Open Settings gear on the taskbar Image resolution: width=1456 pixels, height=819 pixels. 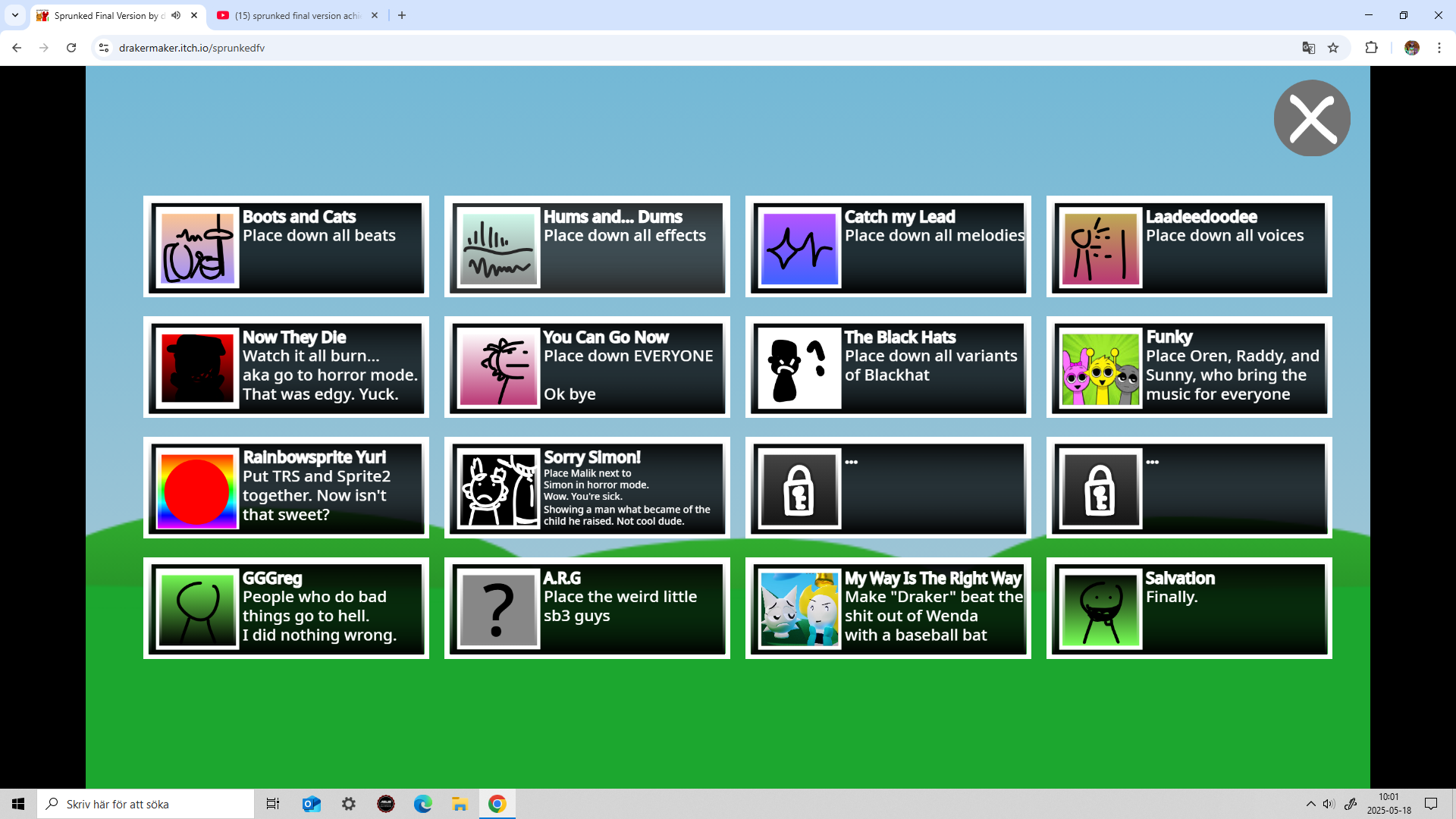coord(349,804)
